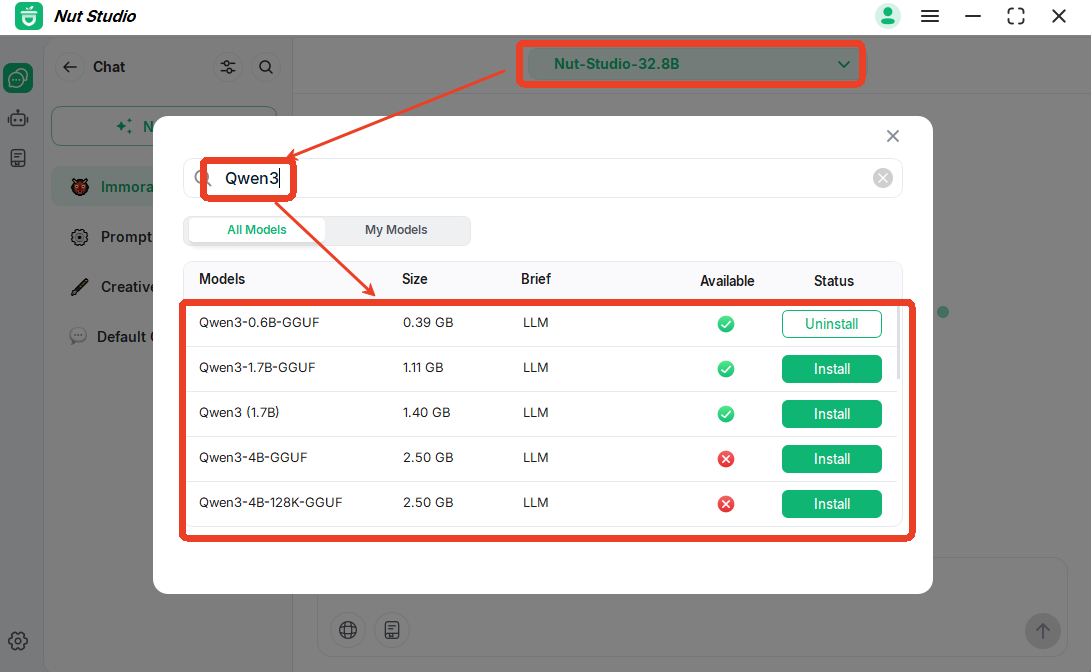Click the Prompt gear icon in chat list

coord(80,237)
